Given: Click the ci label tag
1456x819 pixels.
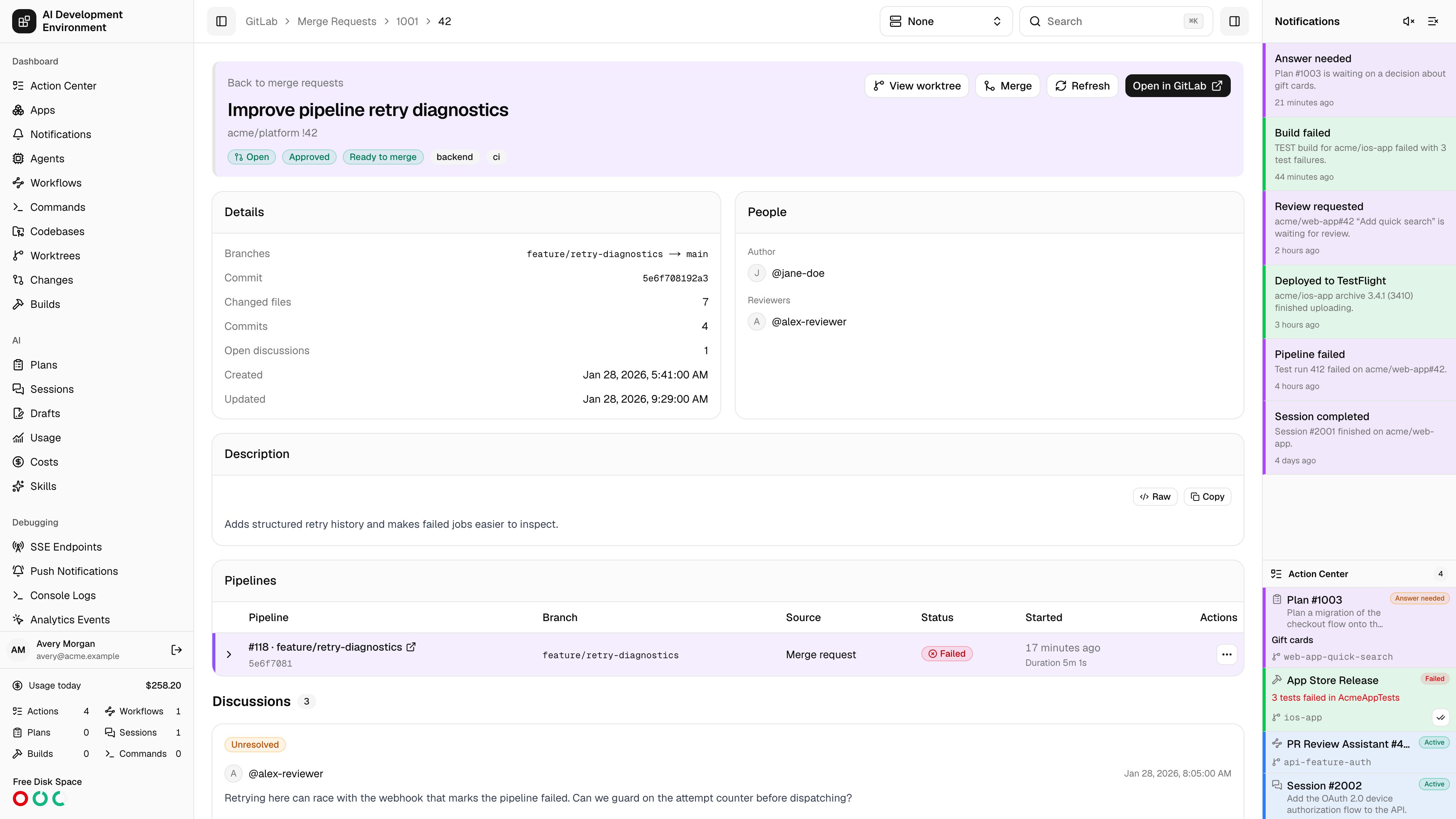Looking at the screenshot, I should [496, 157].
